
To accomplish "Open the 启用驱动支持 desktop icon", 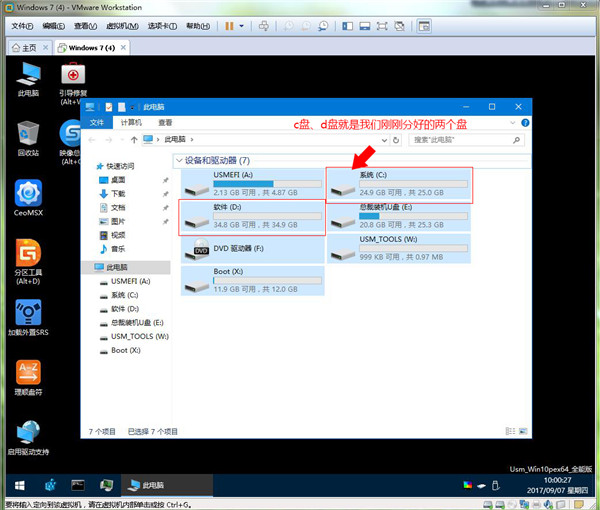I will pyautogui.click(x=28, y=437).
